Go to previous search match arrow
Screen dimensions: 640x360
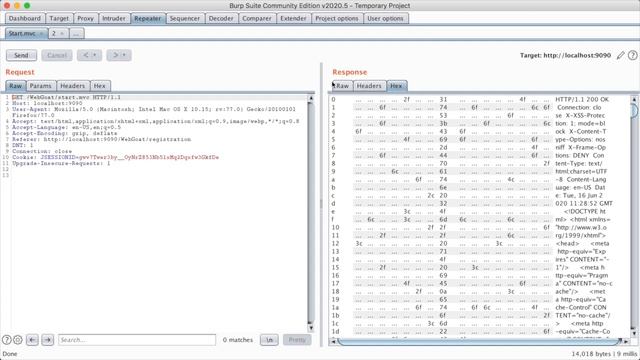[x=32, y=340]
